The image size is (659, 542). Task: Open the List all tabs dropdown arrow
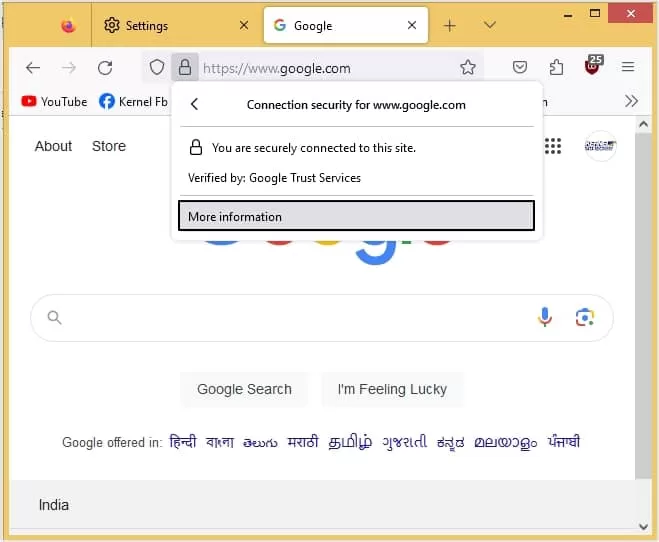pyautogui.click(x=490, y=25)
